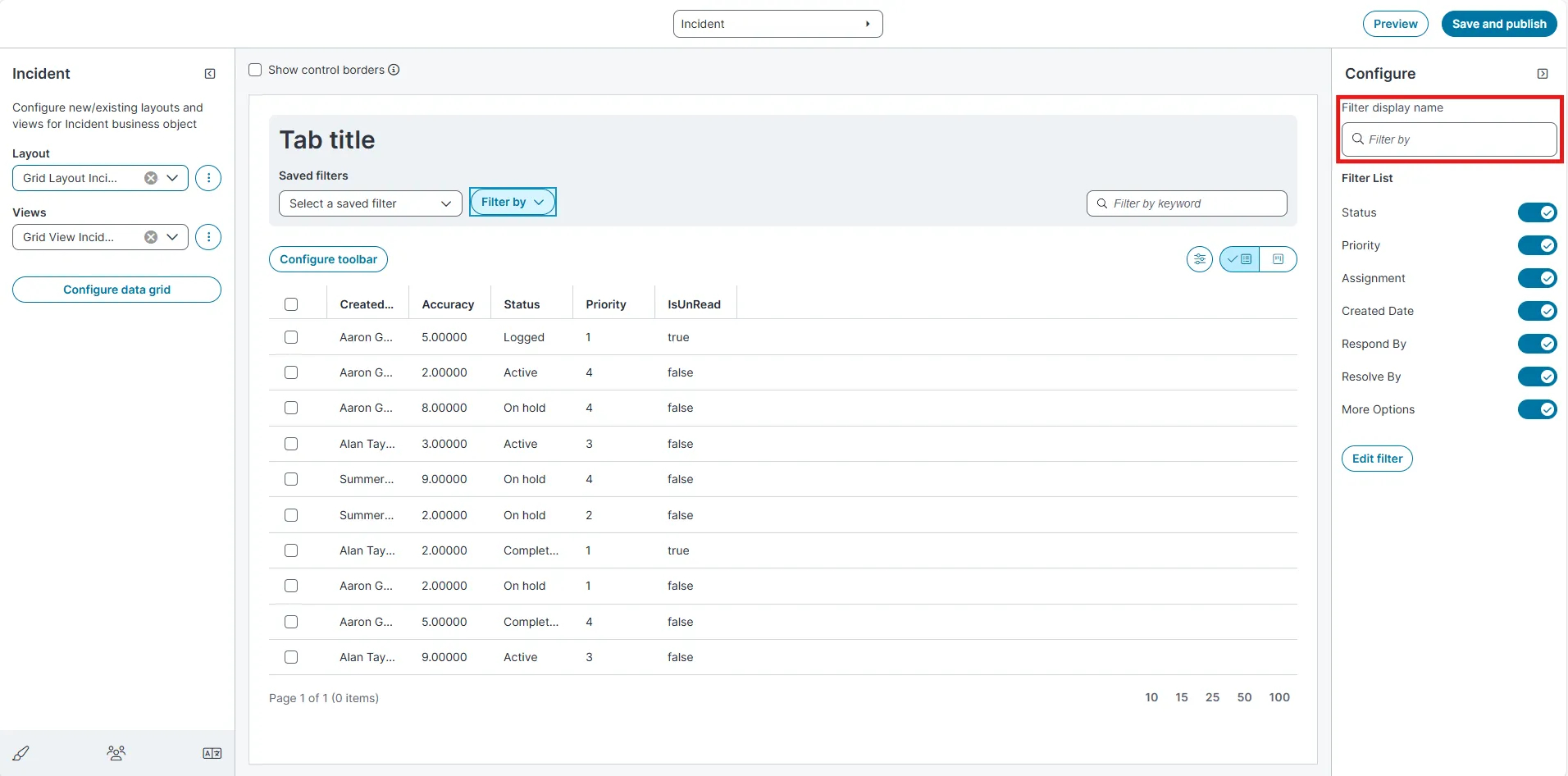Expand the Filter by dropdown button
This screenshot has width=1568, height=776.
pos(513,202)
